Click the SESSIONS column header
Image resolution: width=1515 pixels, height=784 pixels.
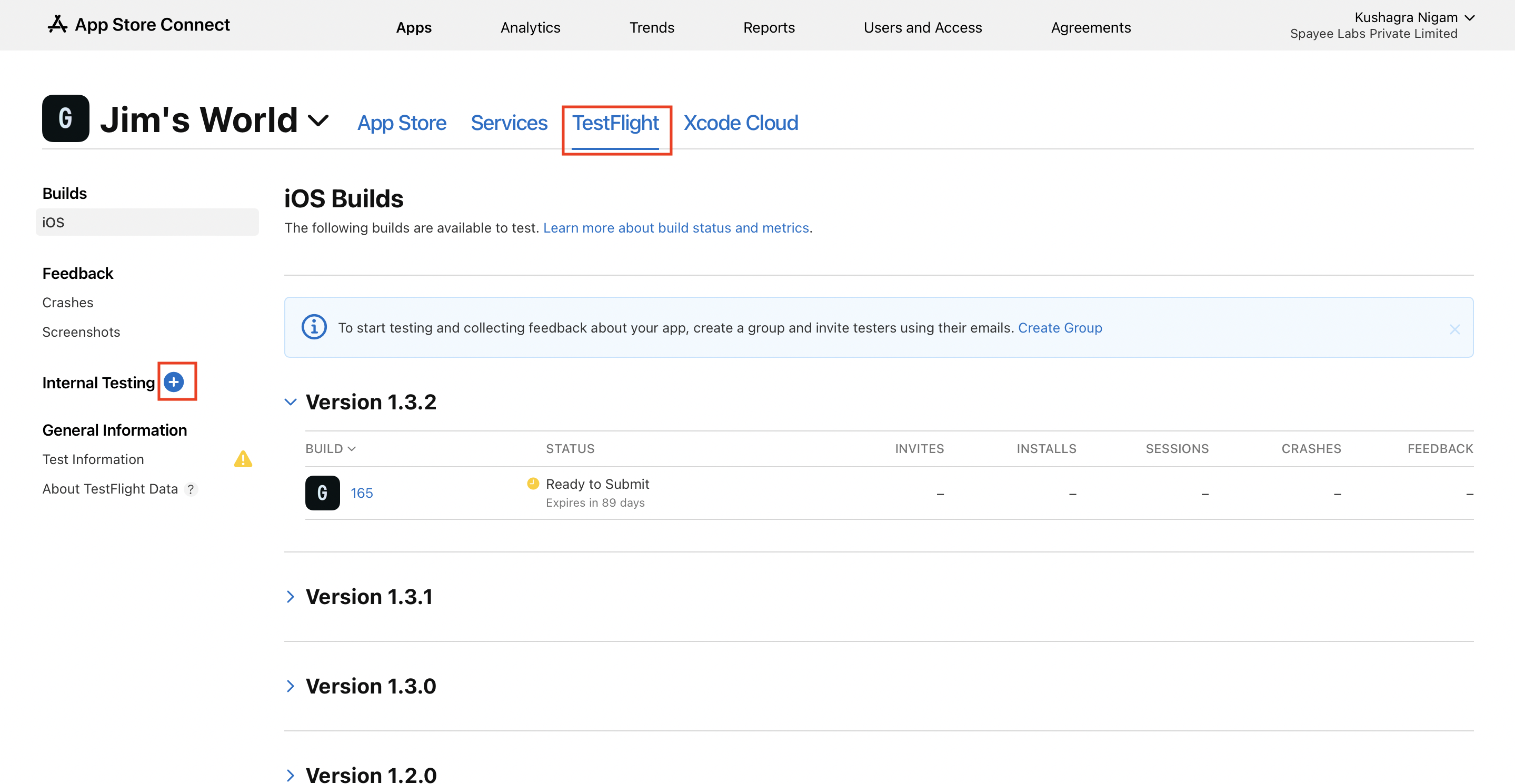click(x=1177, y=448)
